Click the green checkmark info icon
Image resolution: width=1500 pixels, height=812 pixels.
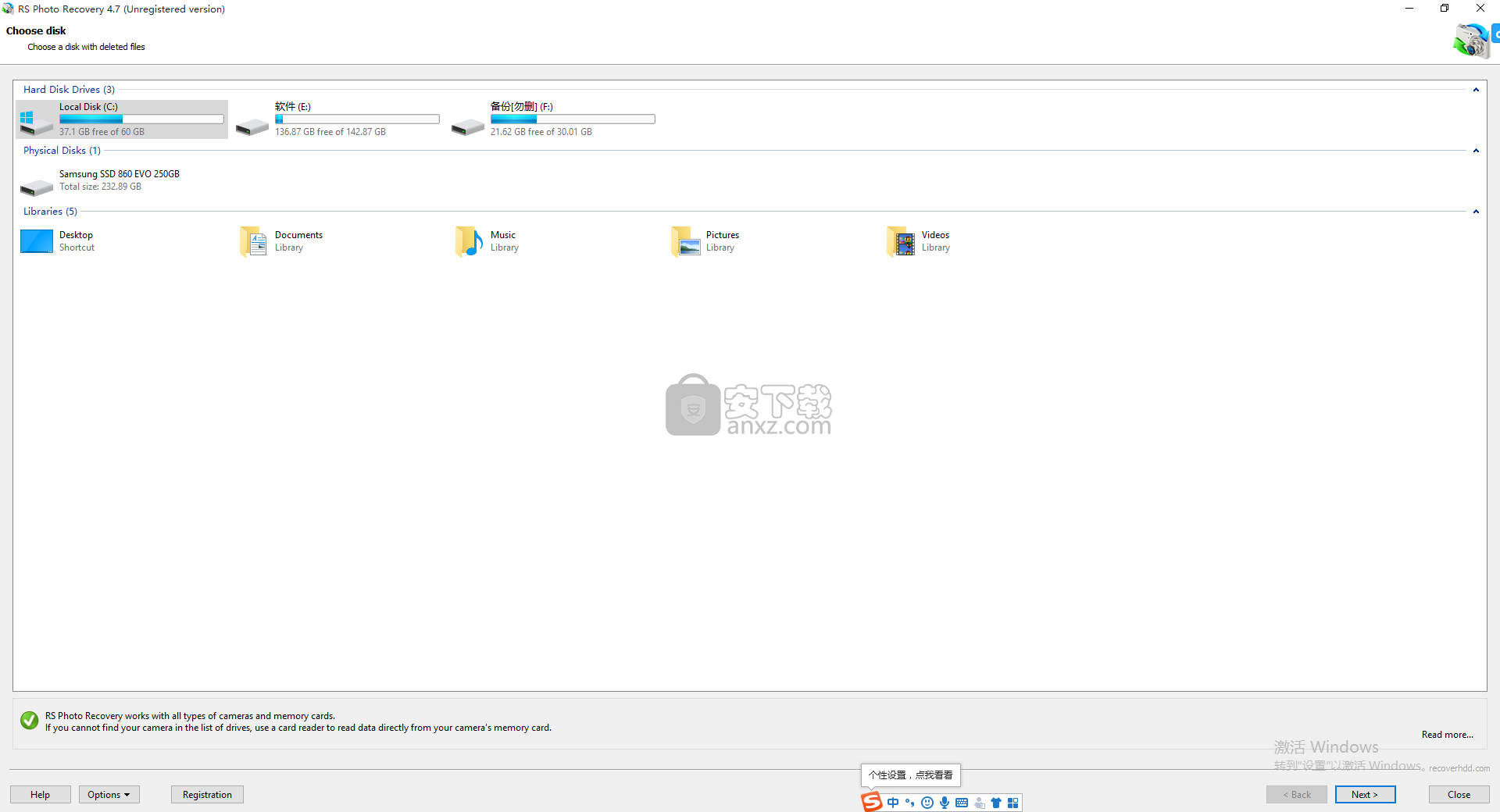click(x=30, y=721)
